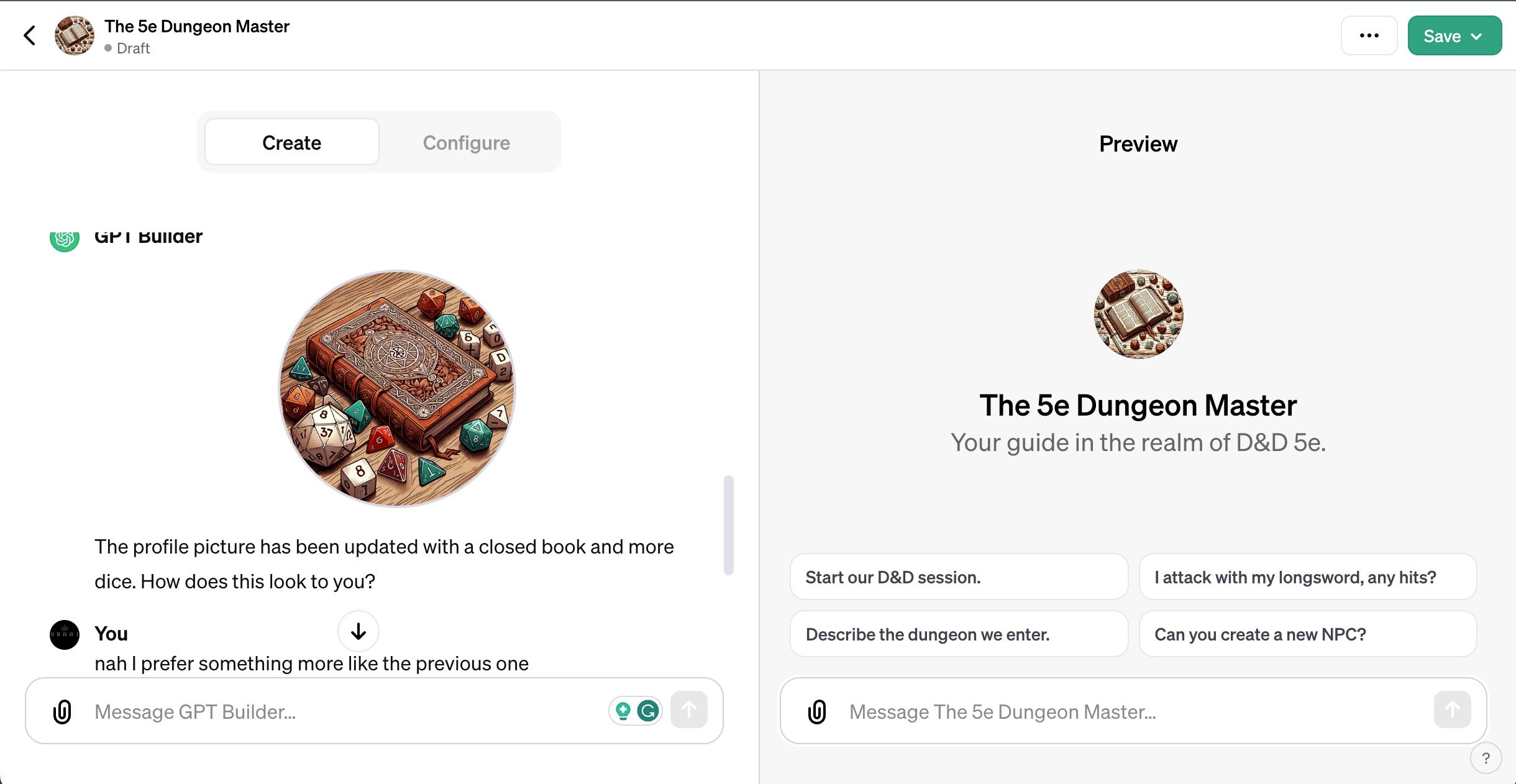The image size is (1516, 784).
Task: Click the Grammarly G icon
Action: click(x=648, y=710)
